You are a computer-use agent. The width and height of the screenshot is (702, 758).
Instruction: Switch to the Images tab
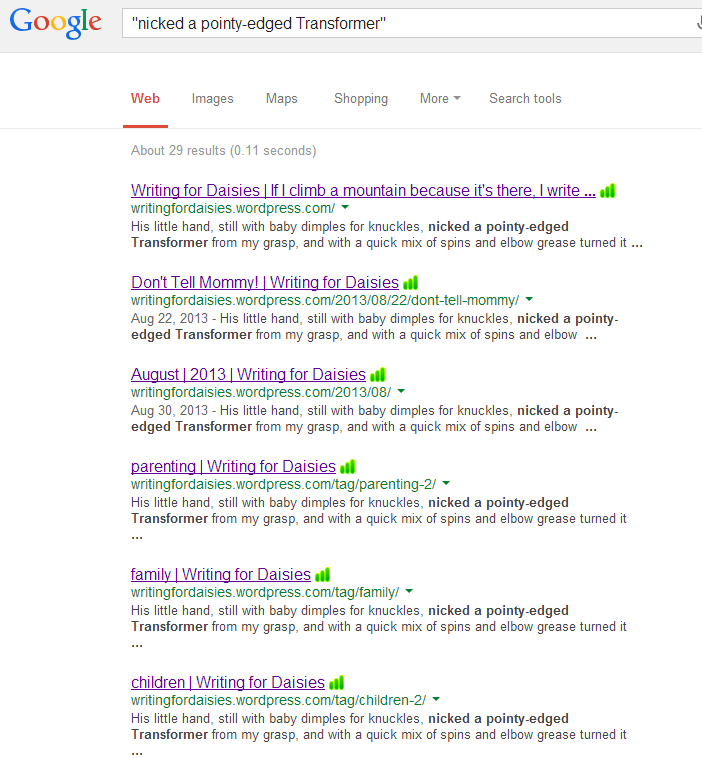[212, 99]
